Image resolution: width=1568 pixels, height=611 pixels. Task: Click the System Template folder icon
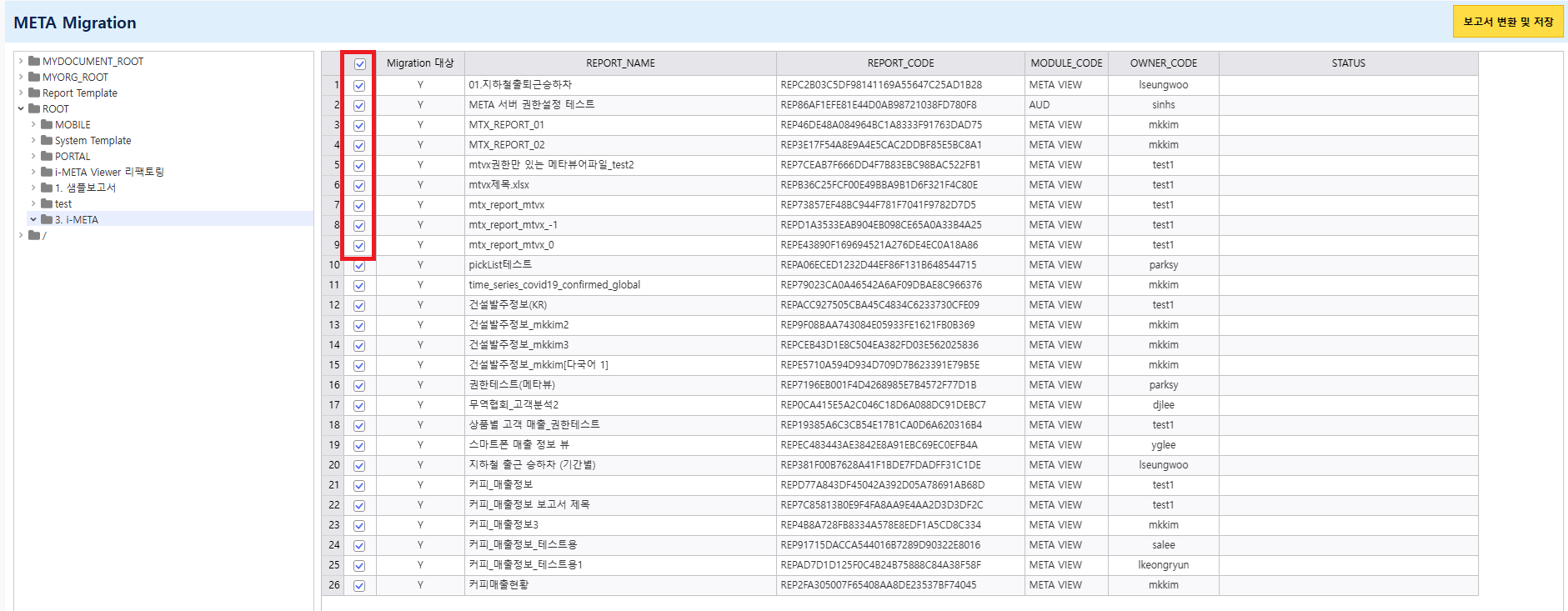tap(47, 140)
